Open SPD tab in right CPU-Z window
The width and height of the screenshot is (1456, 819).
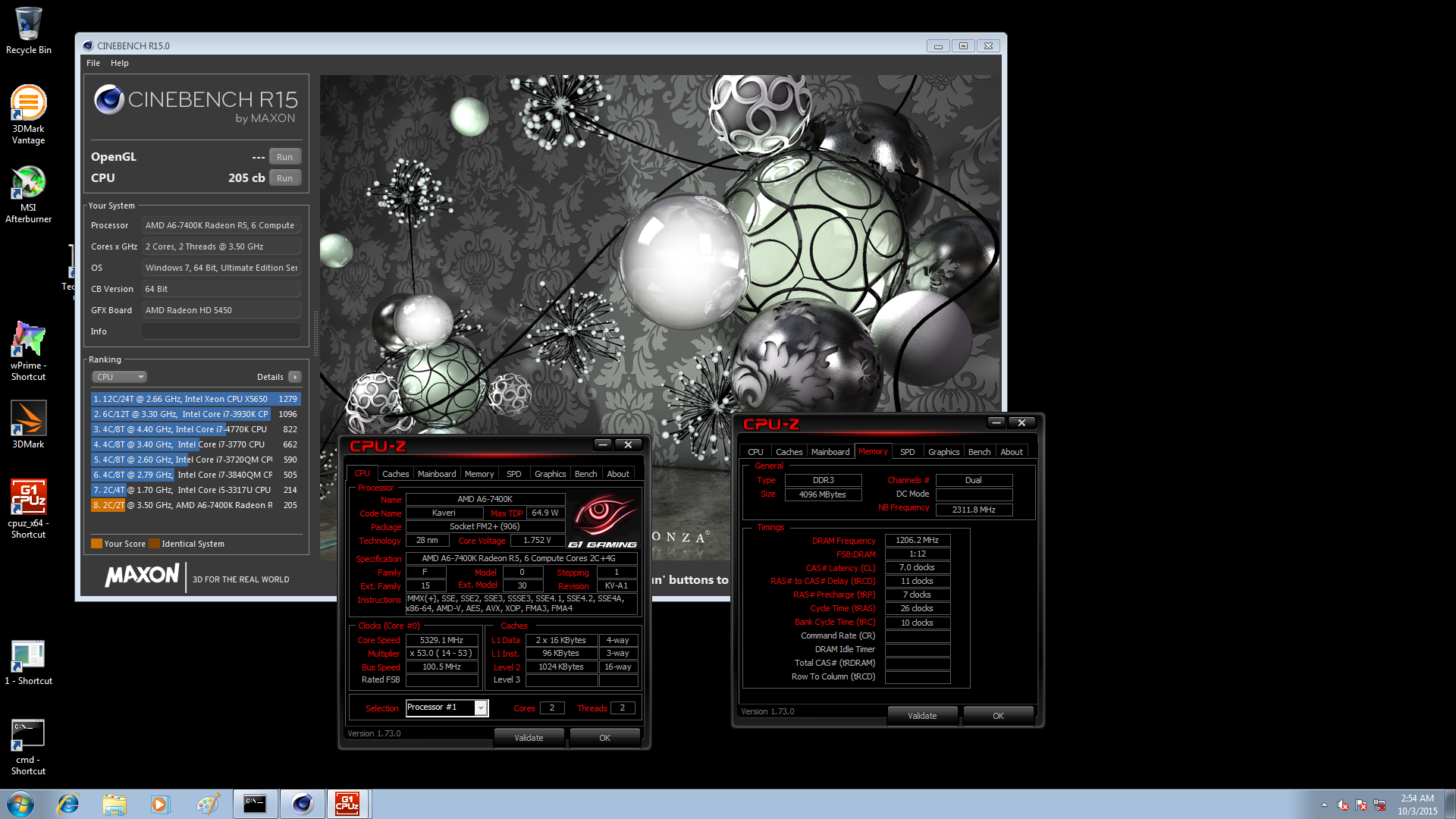[908, 452]
